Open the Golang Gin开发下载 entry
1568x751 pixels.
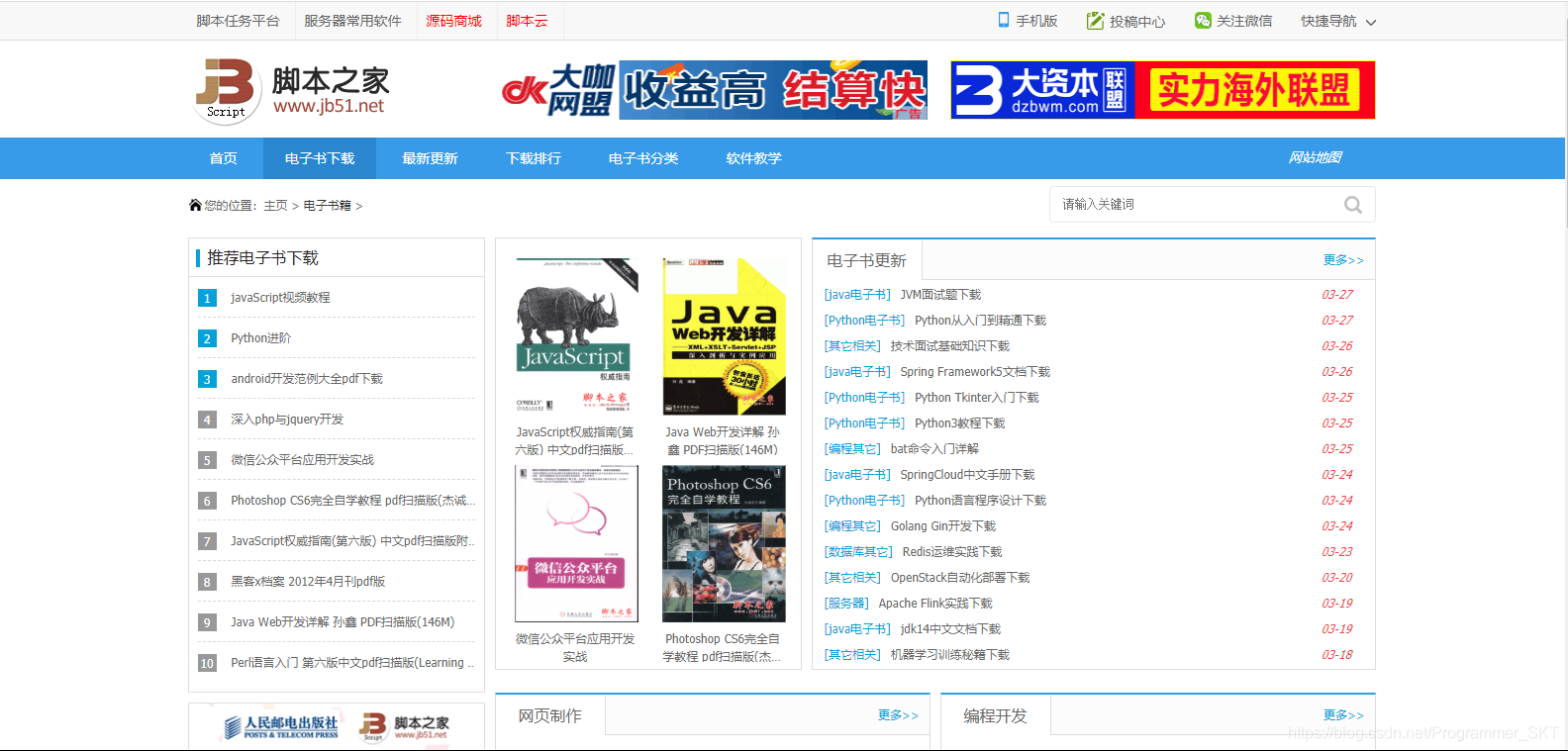coord(943,526)
